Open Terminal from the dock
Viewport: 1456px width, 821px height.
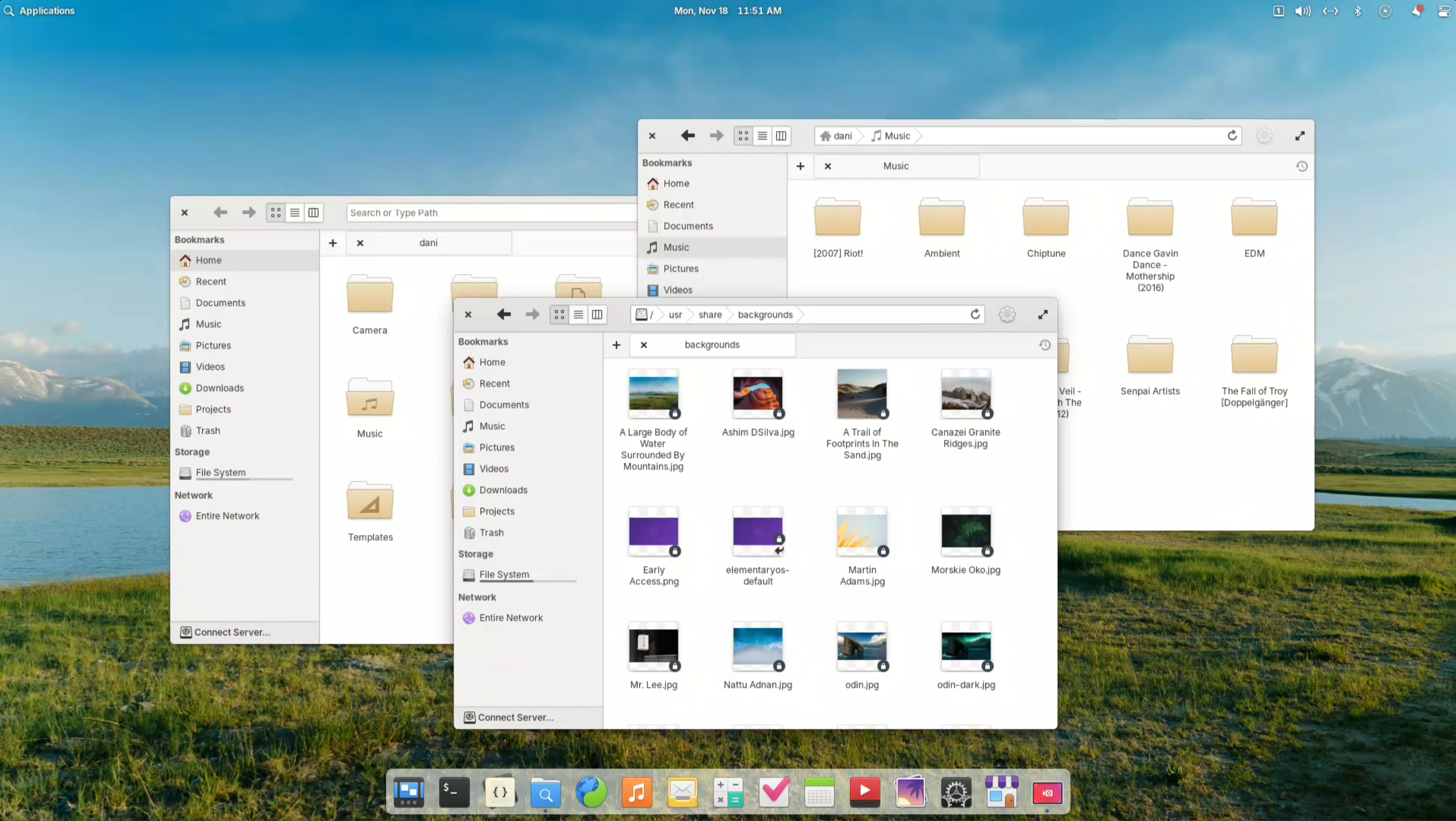454,792
